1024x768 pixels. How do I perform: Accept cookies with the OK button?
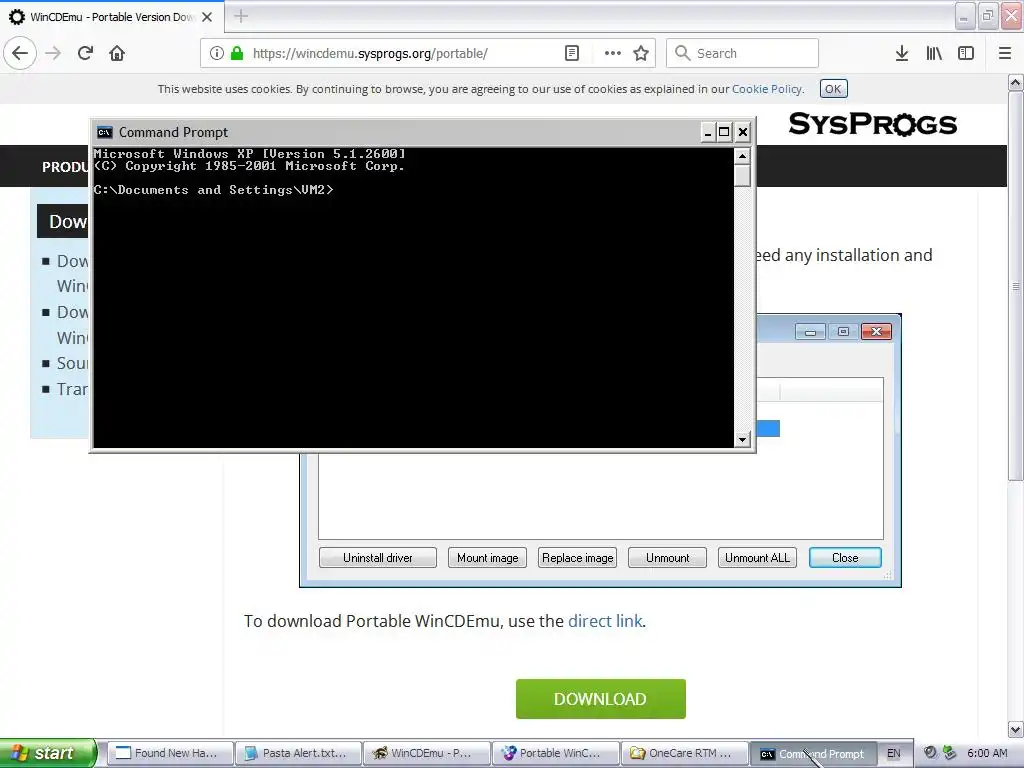[x=833, y=89]
